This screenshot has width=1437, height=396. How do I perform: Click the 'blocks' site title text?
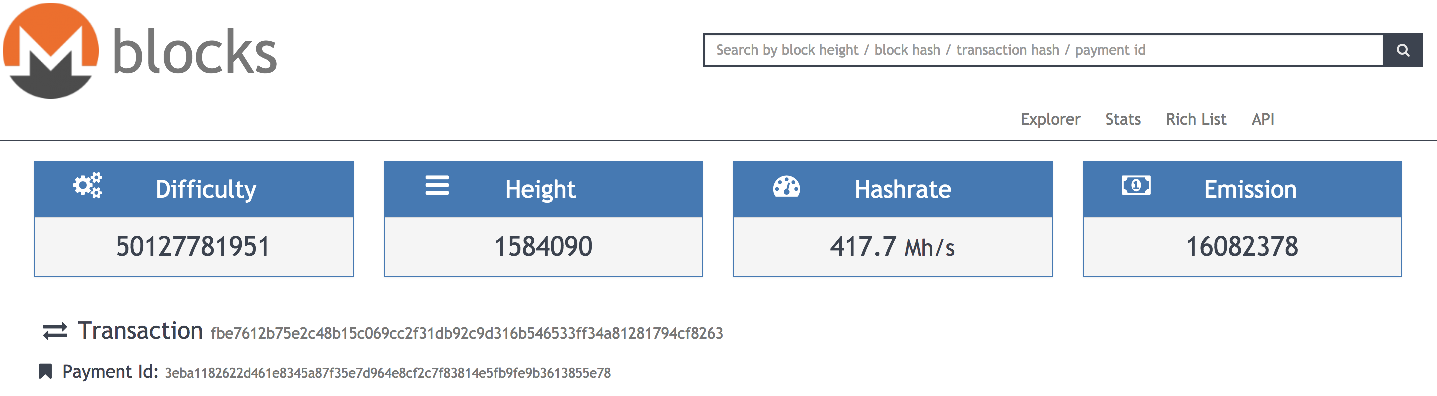(195, 51)
